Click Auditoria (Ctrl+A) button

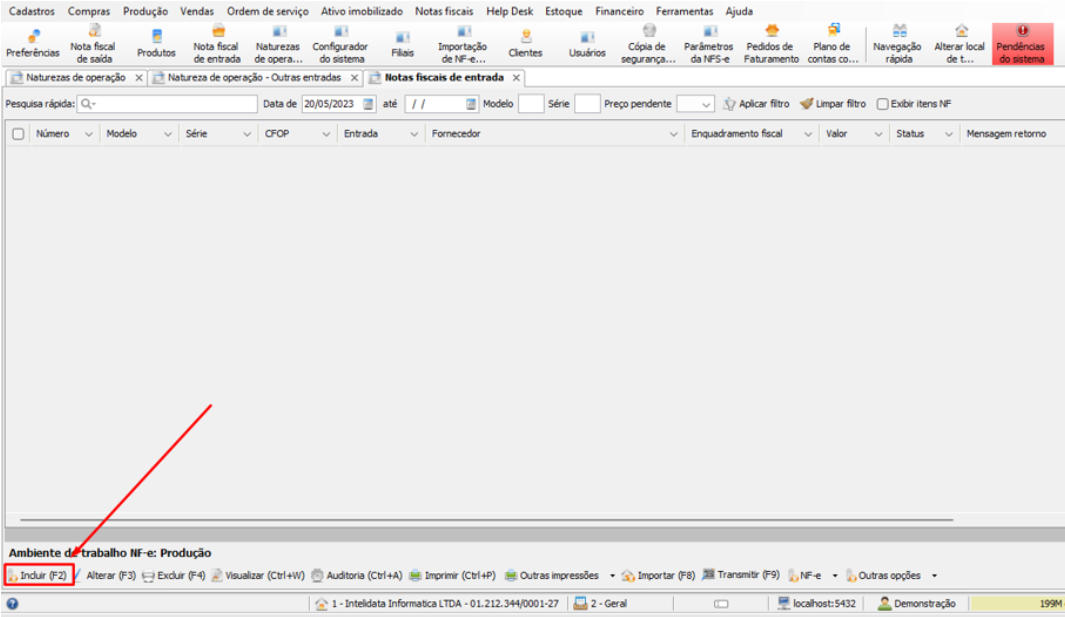(x=357, y=576)
